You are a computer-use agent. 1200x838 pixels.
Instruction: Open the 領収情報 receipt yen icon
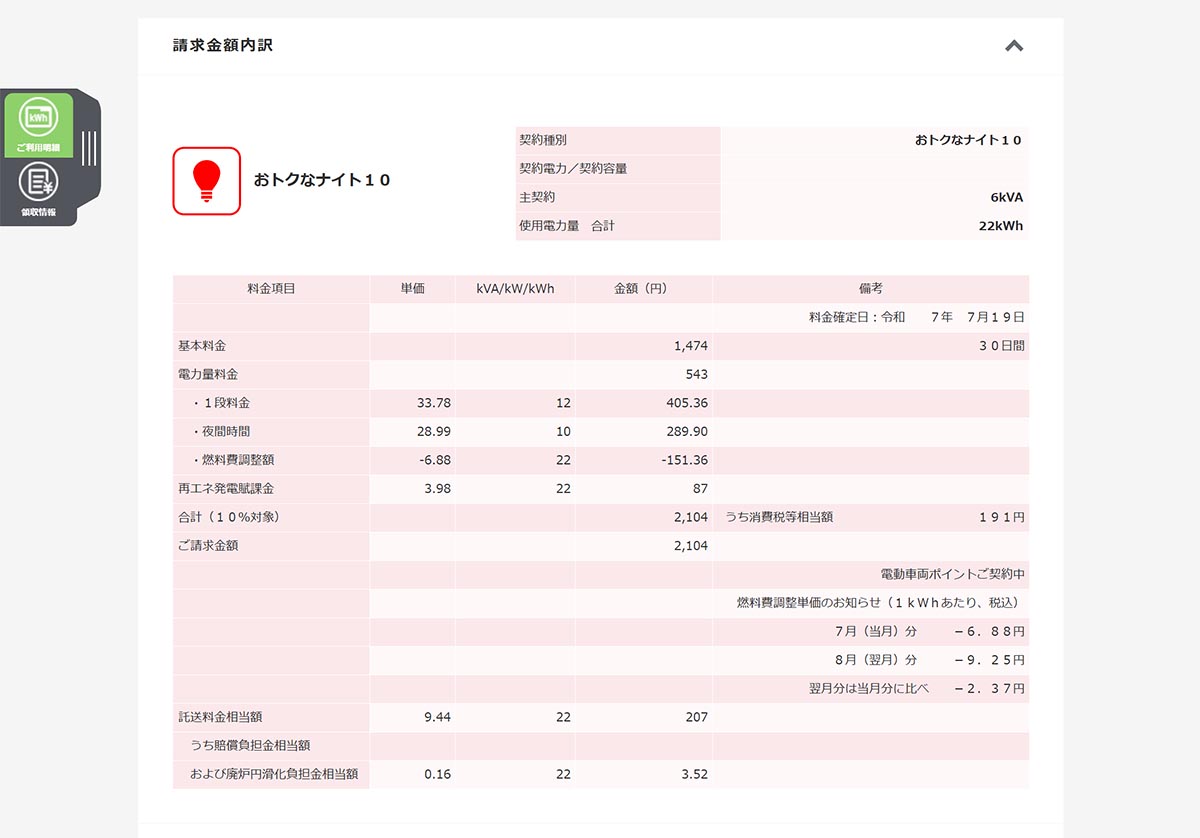[38, 190]
